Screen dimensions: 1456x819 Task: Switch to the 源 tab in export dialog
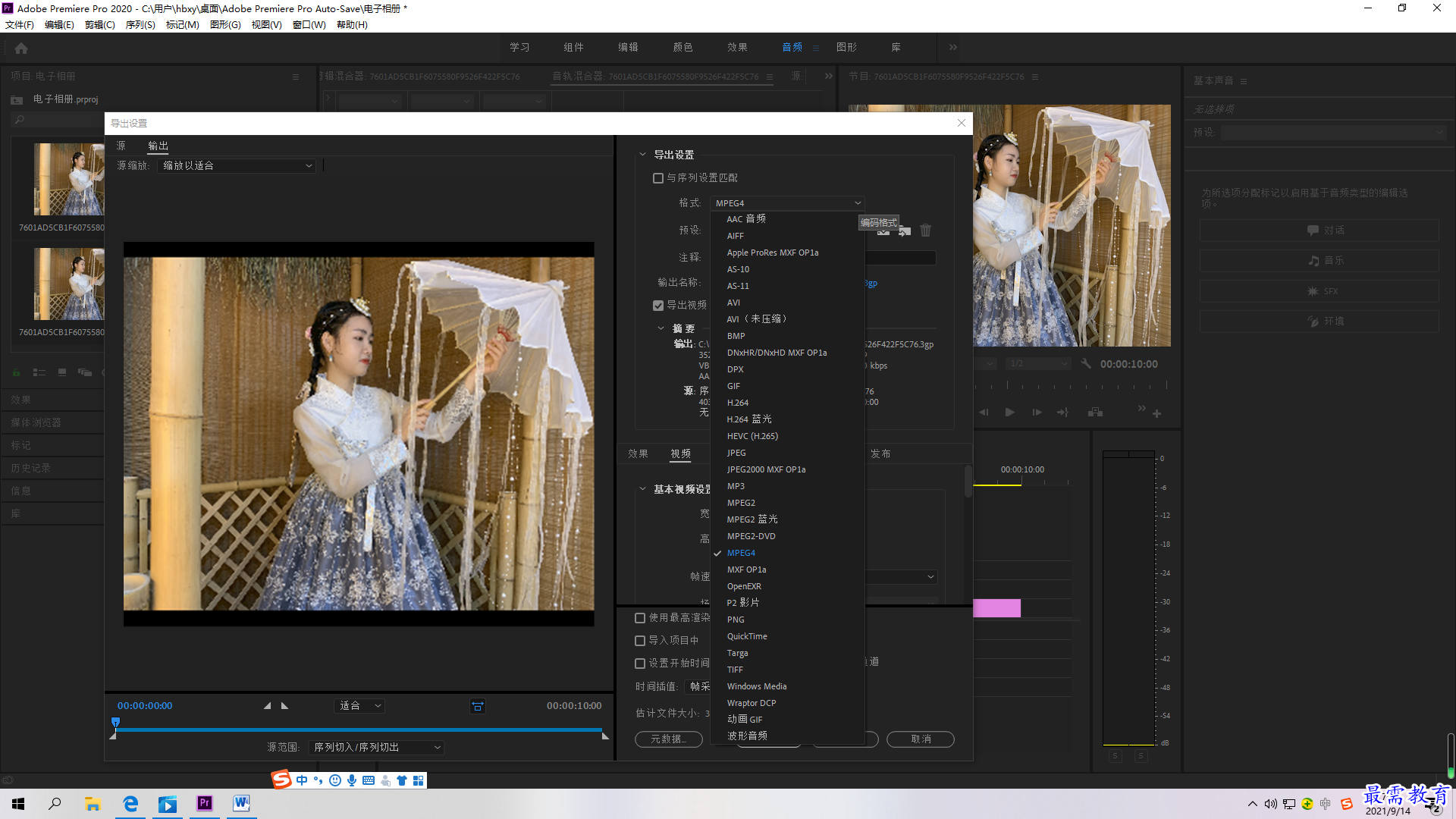[121, 146]
